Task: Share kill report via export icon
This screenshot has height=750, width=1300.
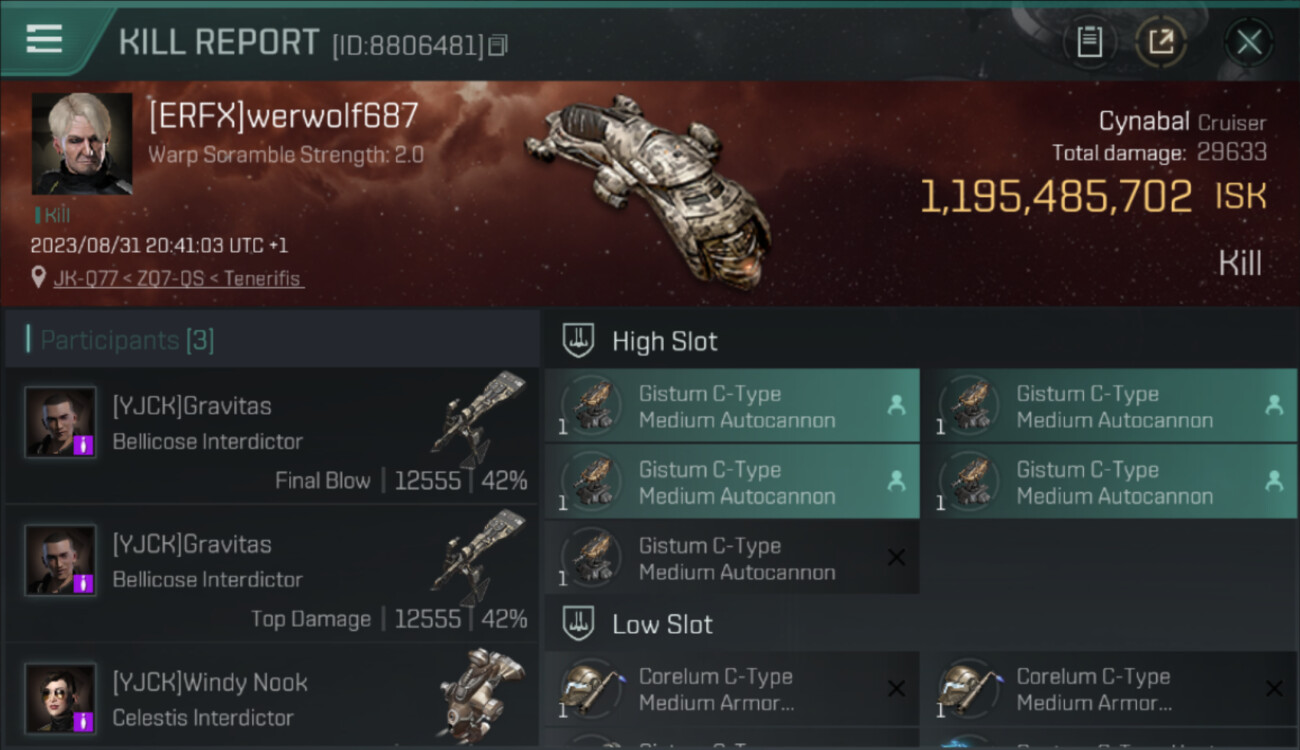Action: (x=1161, y=42)
